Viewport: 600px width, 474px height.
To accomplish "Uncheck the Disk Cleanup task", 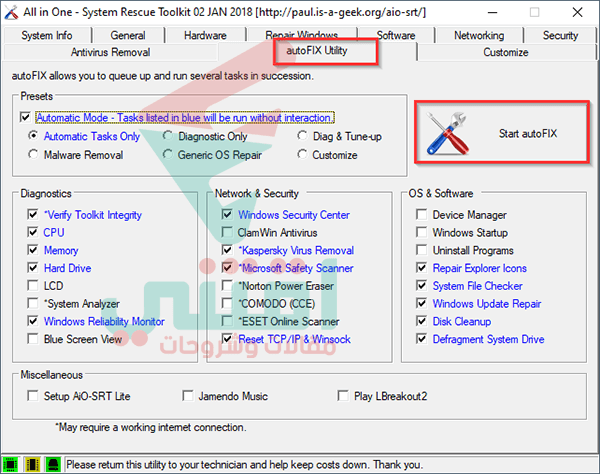I will click(422, 321).
